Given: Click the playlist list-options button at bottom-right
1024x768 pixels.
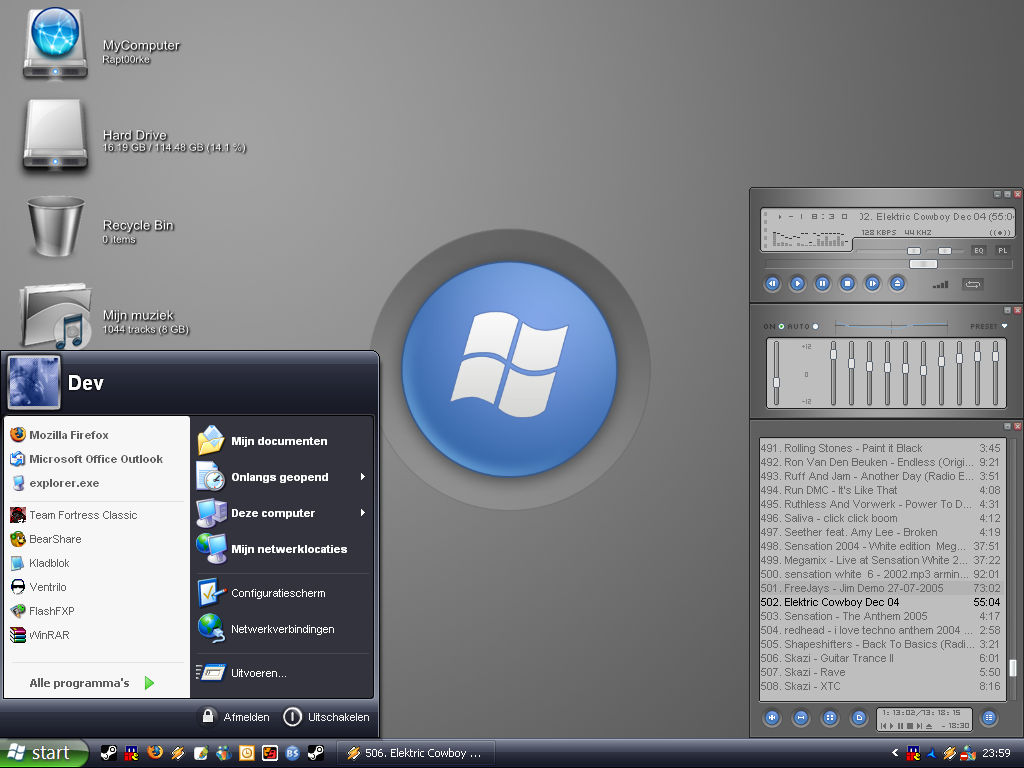Looking at the screenshot, I should click(x=989, y=718).
